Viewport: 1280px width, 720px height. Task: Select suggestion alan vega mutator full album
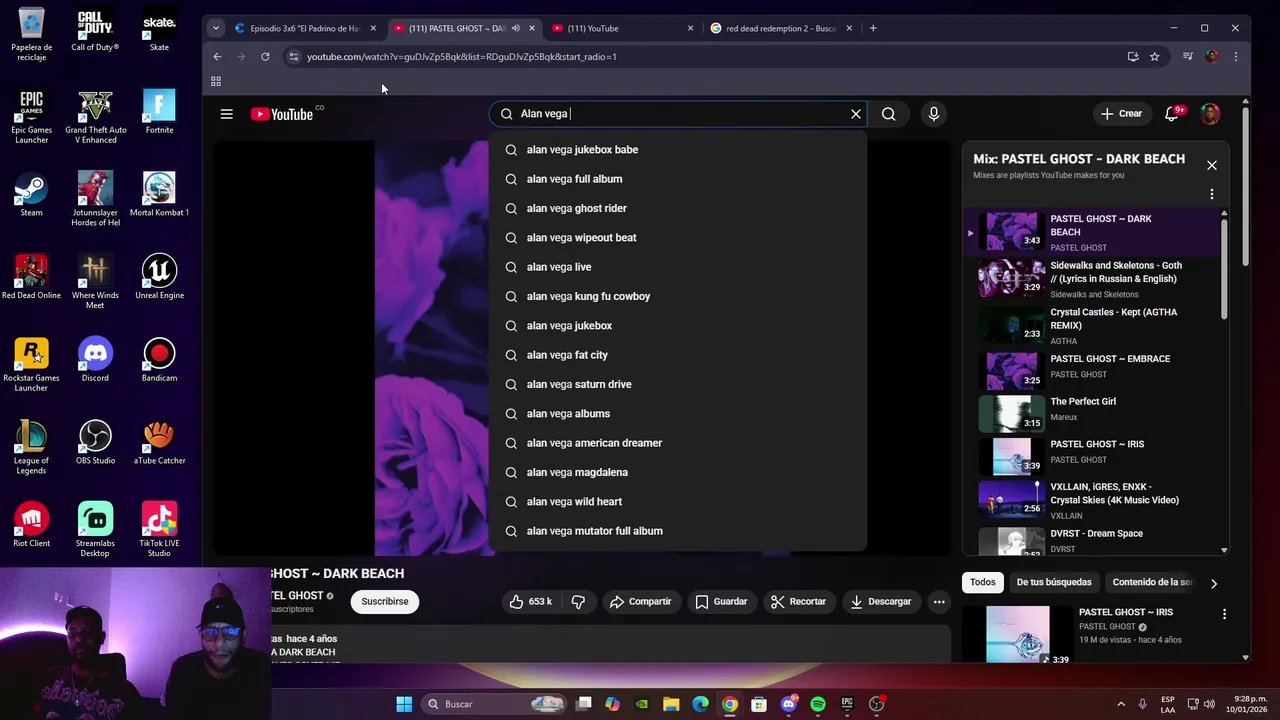(678, 531)
